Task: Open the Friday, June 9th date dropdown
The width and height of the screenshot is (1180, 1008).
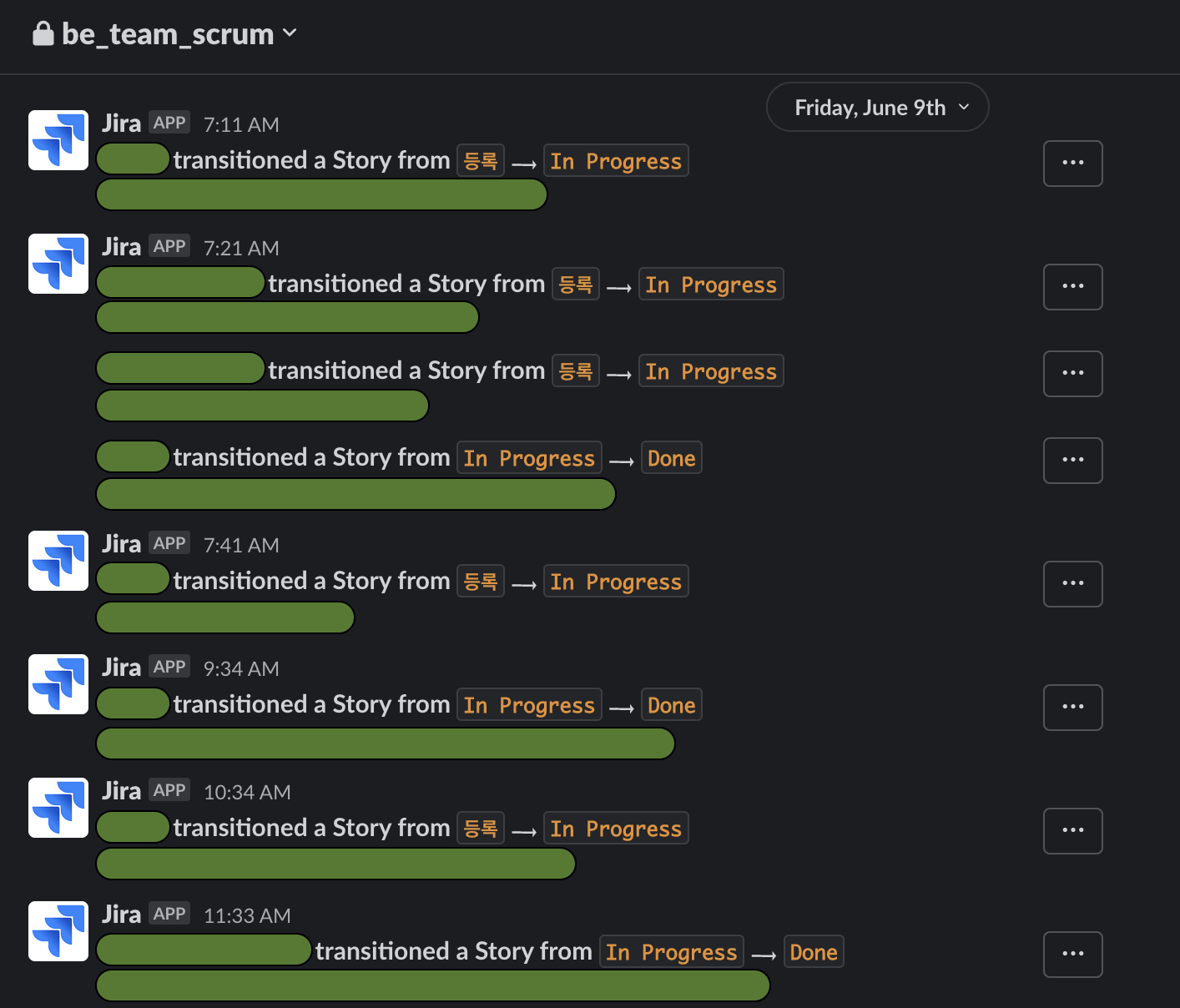Action: click(x=877, y=108)
